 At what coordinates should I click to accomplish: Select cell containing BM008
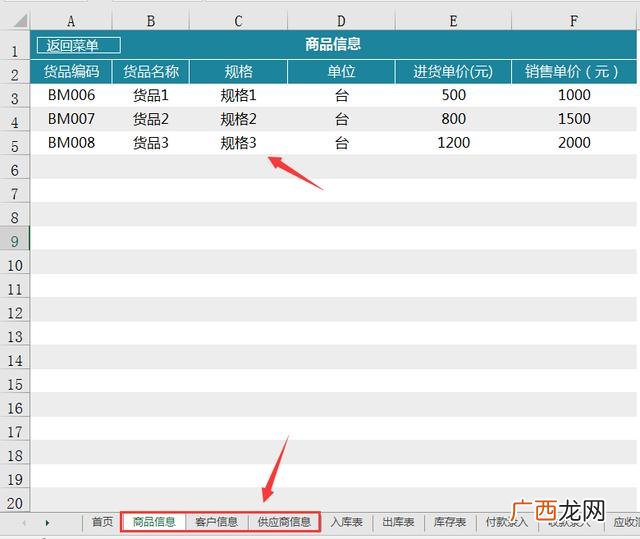point(71,142)
